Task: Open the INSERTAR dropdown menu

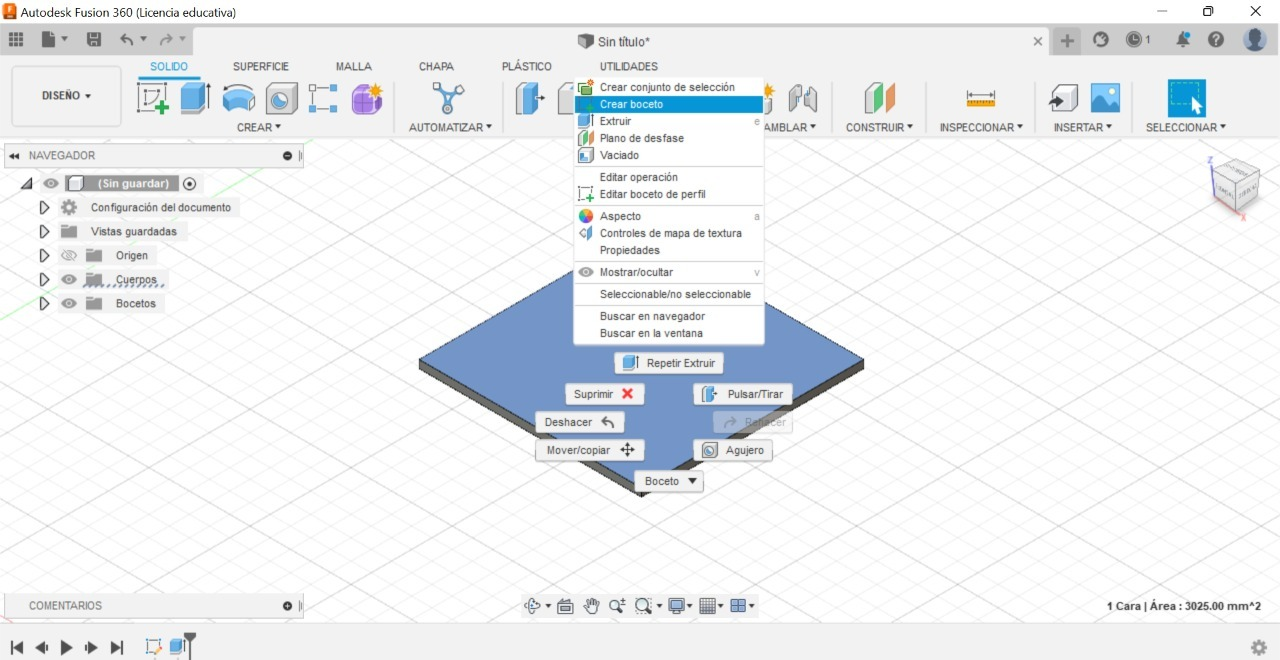Action: coord(1082,127)
